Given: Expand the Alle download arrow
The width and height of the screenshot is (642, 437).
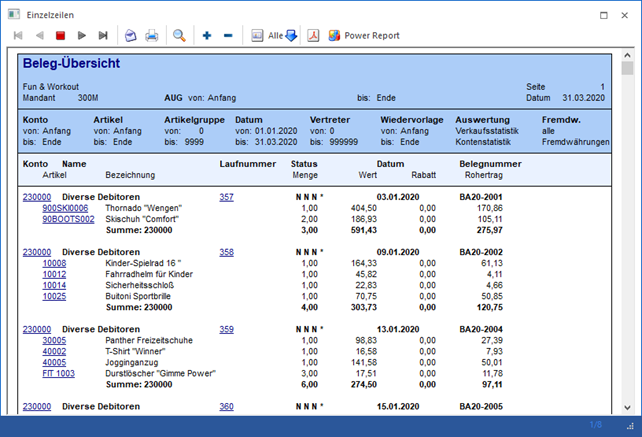Looking at the screenshot, I should point(291,36).
